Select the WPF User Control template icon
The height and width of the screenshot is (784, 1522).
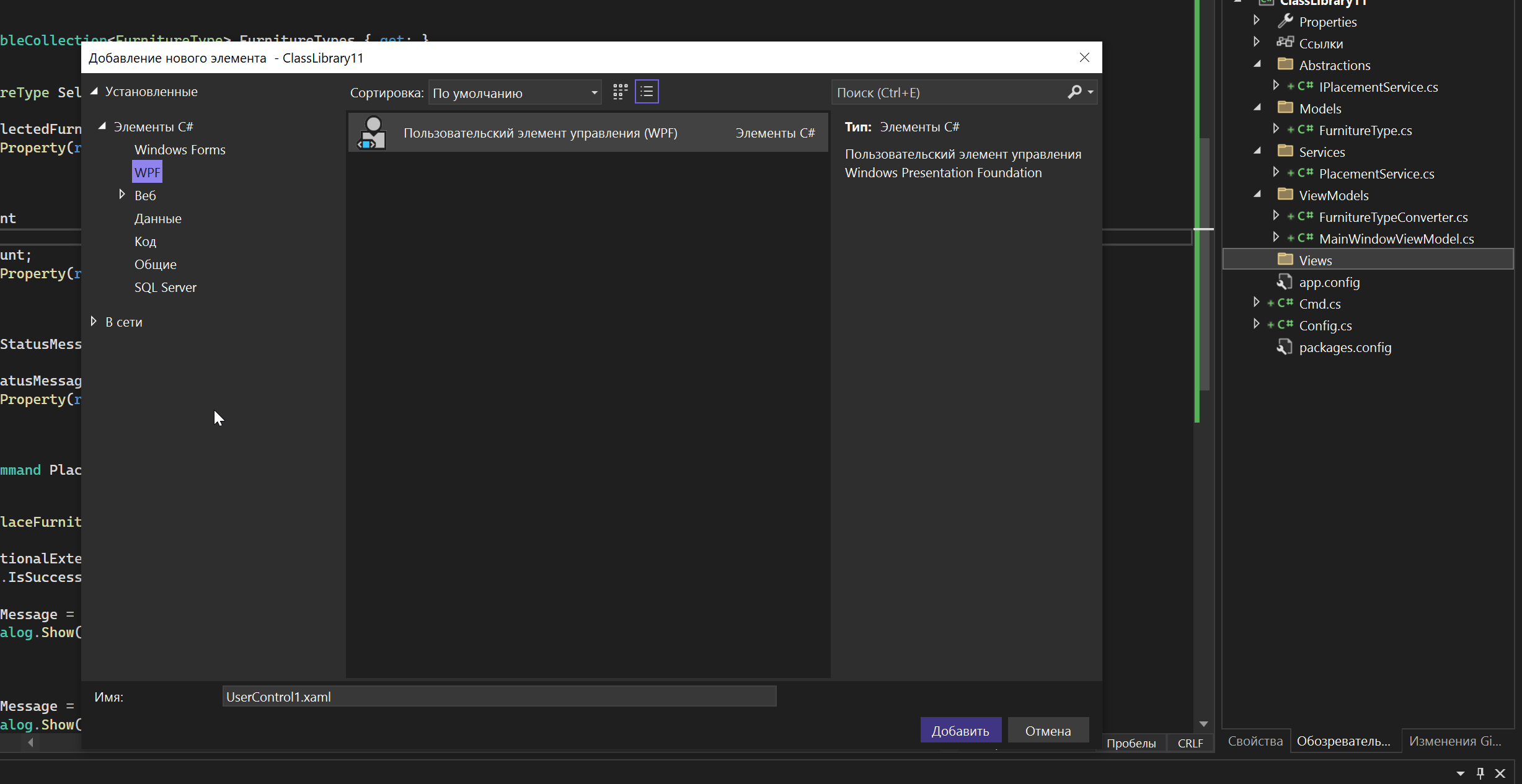pos(372,133)
